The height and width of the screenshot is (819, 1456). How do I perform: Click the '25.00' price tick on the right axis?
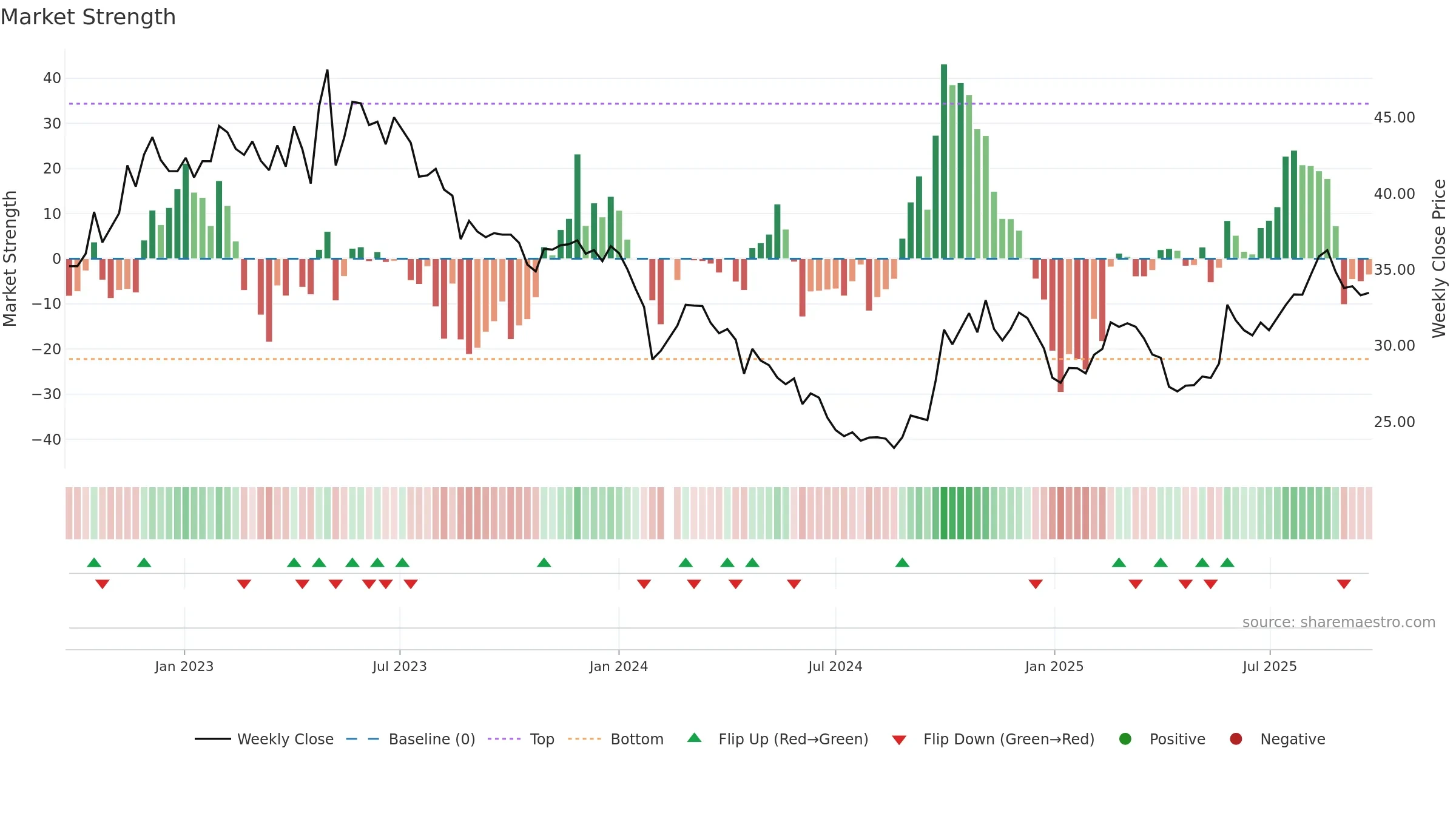click(1394, 422)
